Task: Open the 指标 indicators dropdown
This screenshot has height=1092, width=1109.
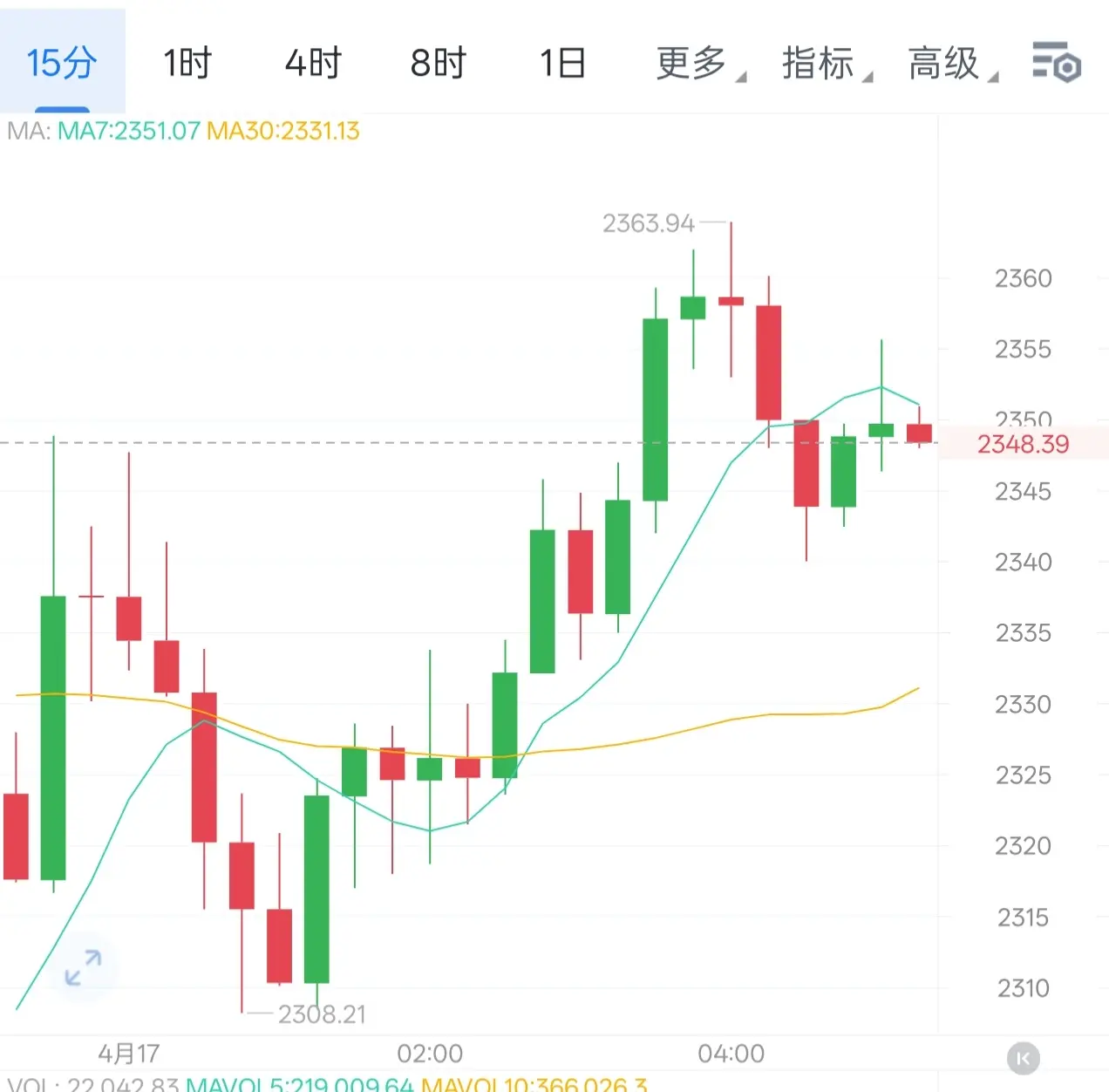Action: point(827,63)
